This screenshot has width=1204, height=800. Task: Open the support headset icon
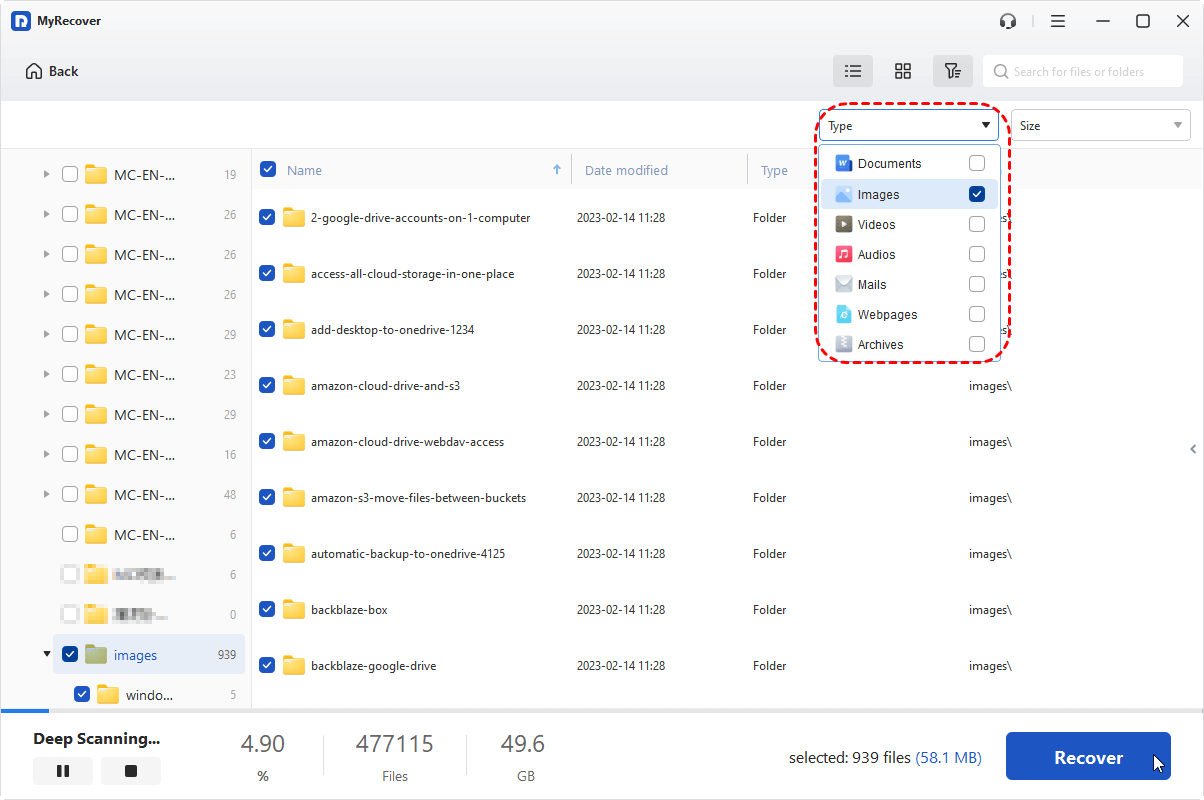point(1008,21)
